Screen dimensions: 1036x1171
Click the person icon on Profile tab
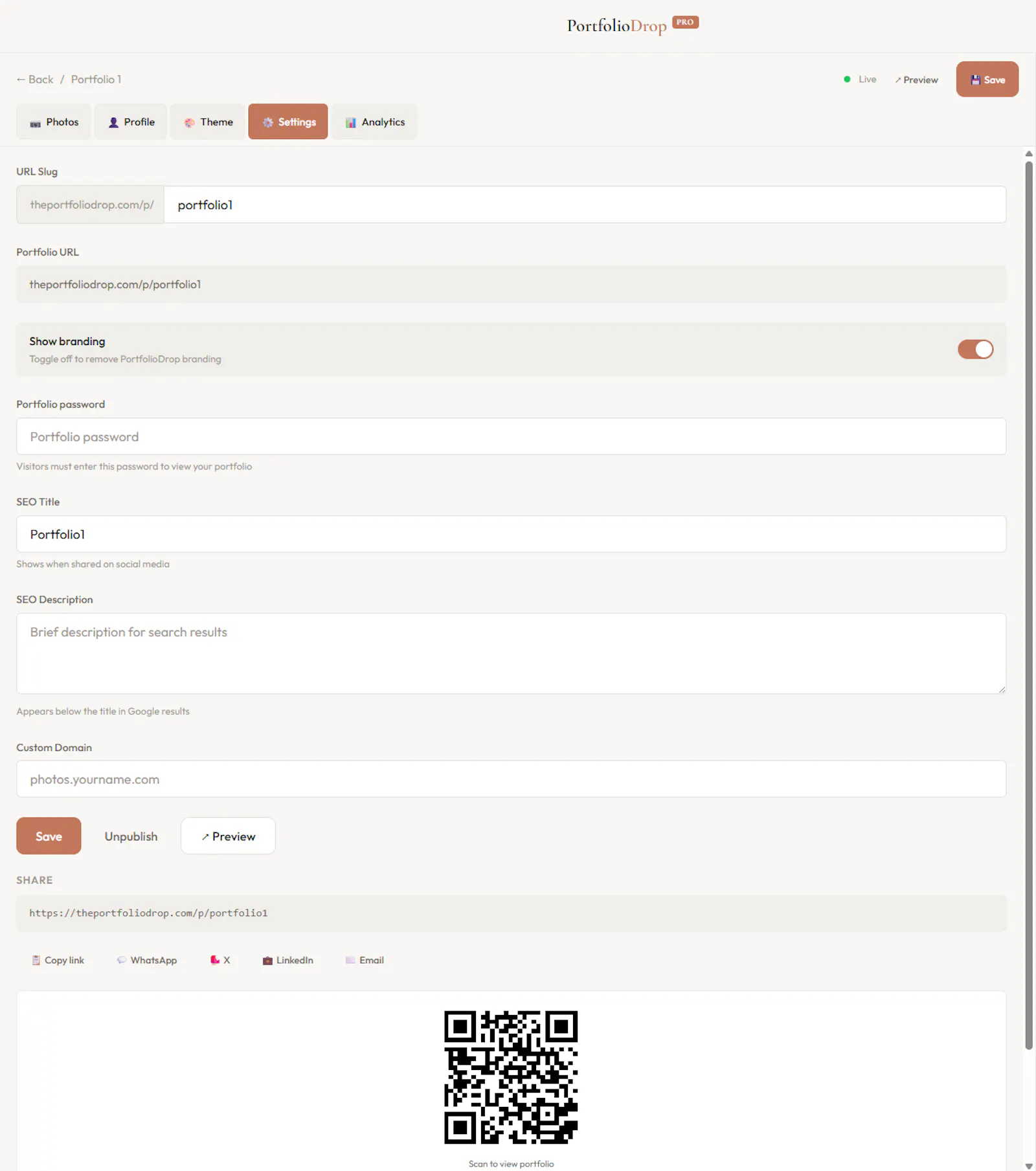coord(113,122)
